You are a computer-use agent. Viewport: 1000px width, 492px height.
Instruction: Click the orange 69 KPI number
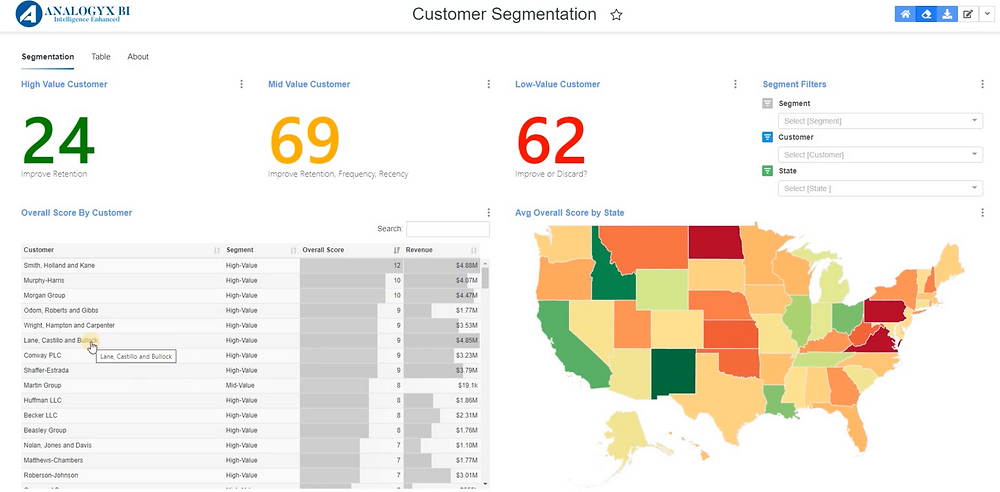[x=305, y=142]
